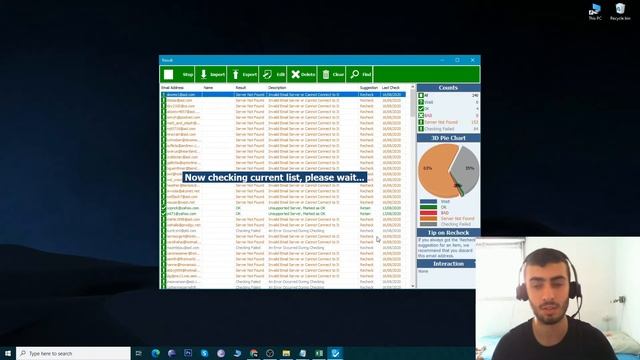640x360 pixels.
Task: Open the Recycle Bin desktop icon
Action: coord(620,12)
